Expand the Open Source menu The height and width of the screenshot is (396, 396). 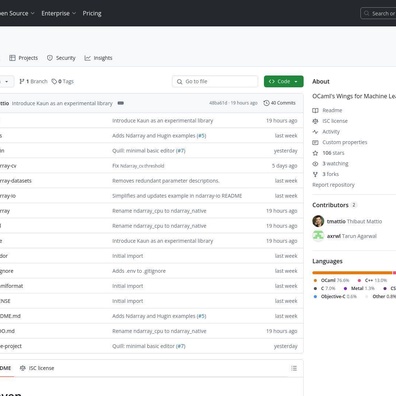(x=17, y=13)
